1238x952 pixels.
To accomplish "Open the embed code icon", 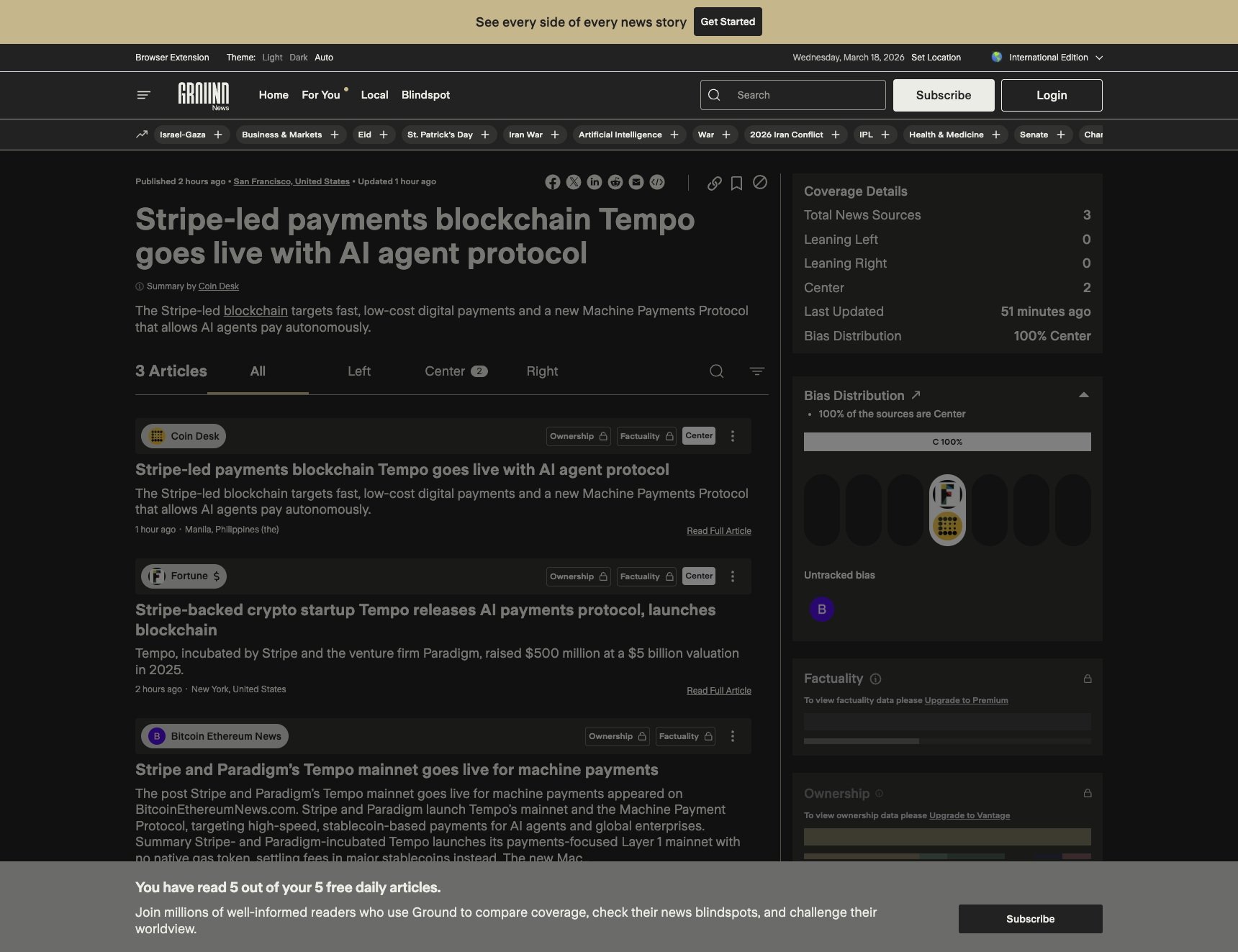I will pyautogui.click(x=657, y=183).
